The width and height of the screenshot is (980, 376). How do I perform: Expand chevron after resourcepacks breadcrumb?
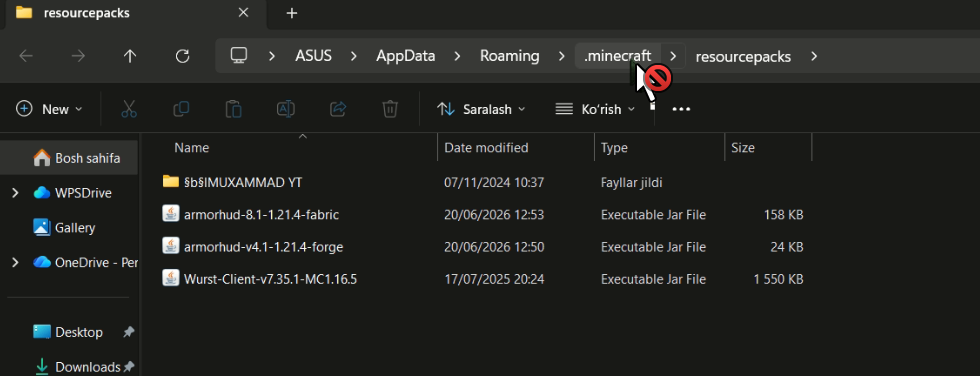(814, 56)
